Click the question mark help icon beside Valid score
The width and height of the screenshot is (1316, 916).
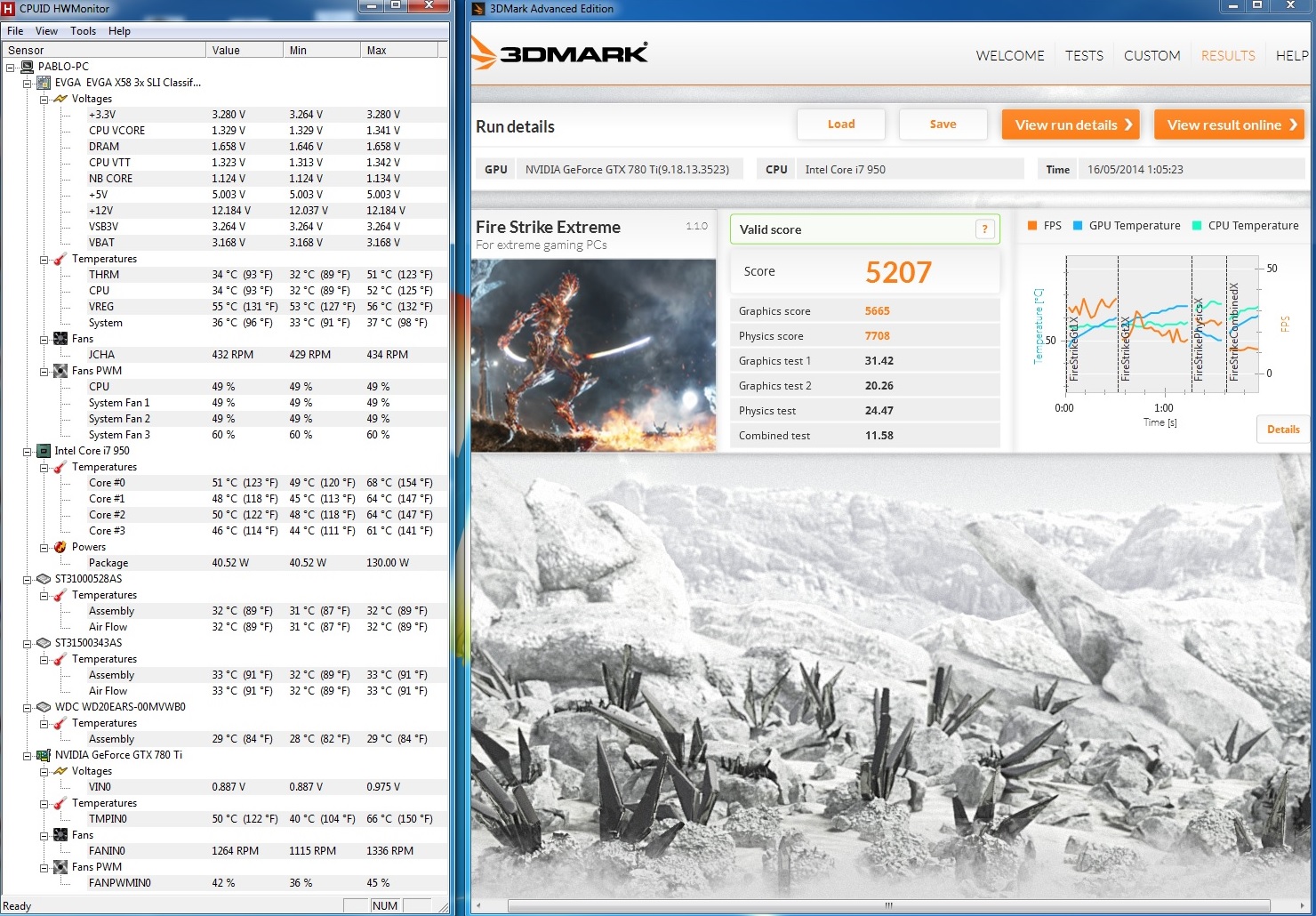984,229
